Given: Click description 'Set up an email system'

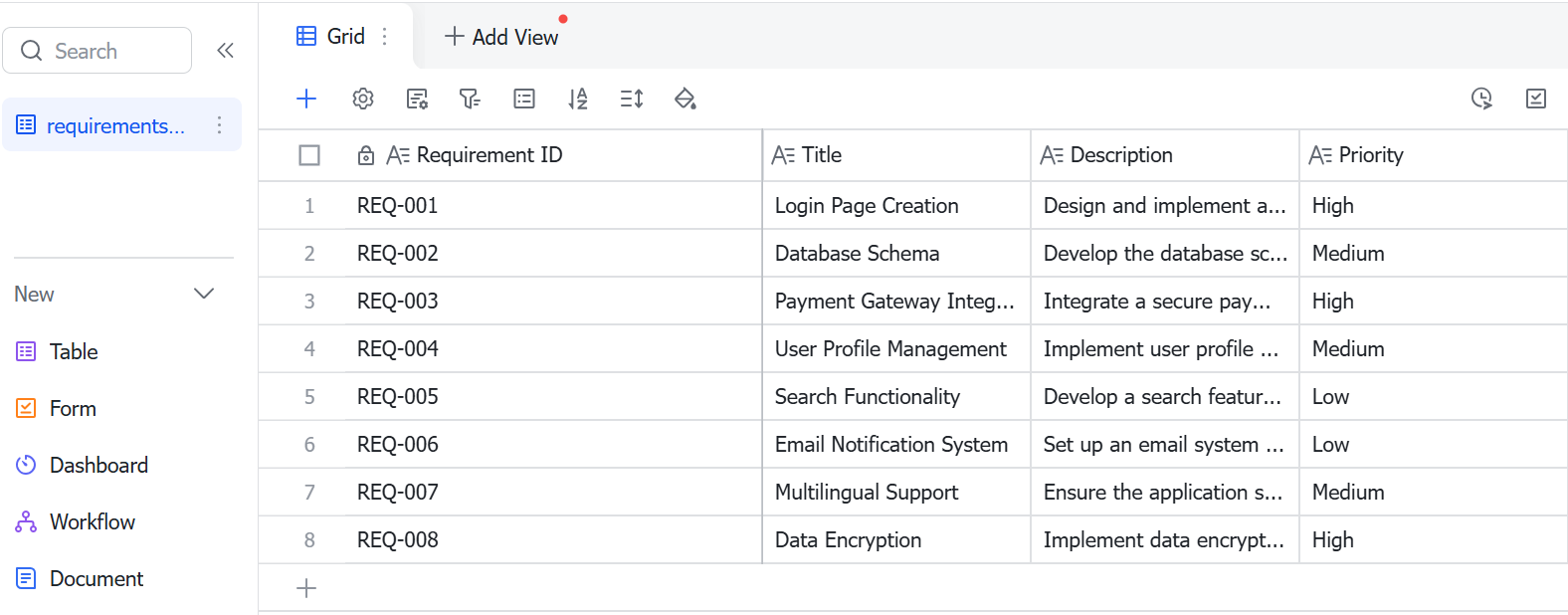Looking at the screenshot, I should (1165, 444).
